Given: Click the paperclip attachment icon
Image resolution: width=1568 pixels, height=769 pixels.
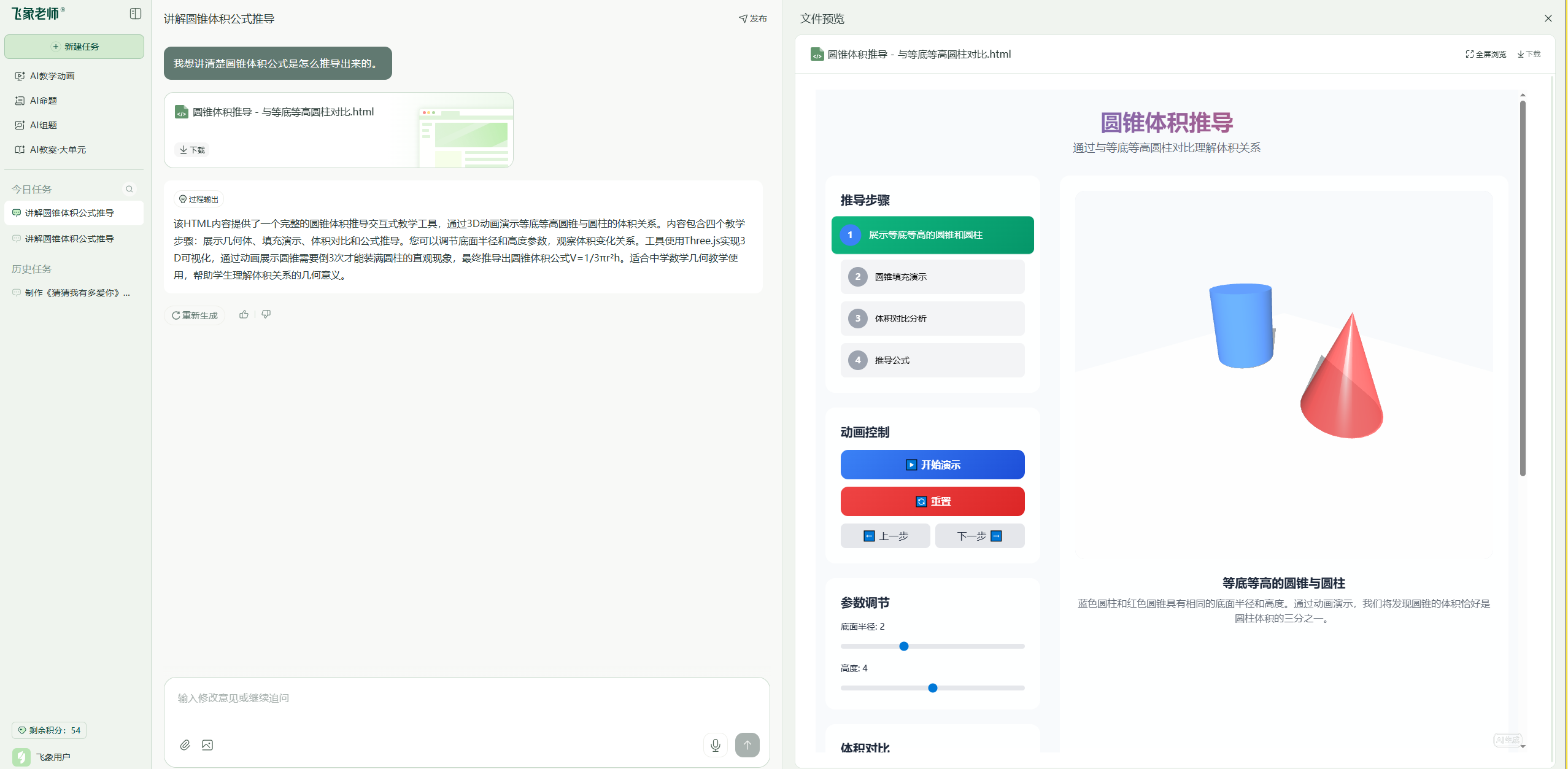Looking at the screenshot, I should point(185,745).
